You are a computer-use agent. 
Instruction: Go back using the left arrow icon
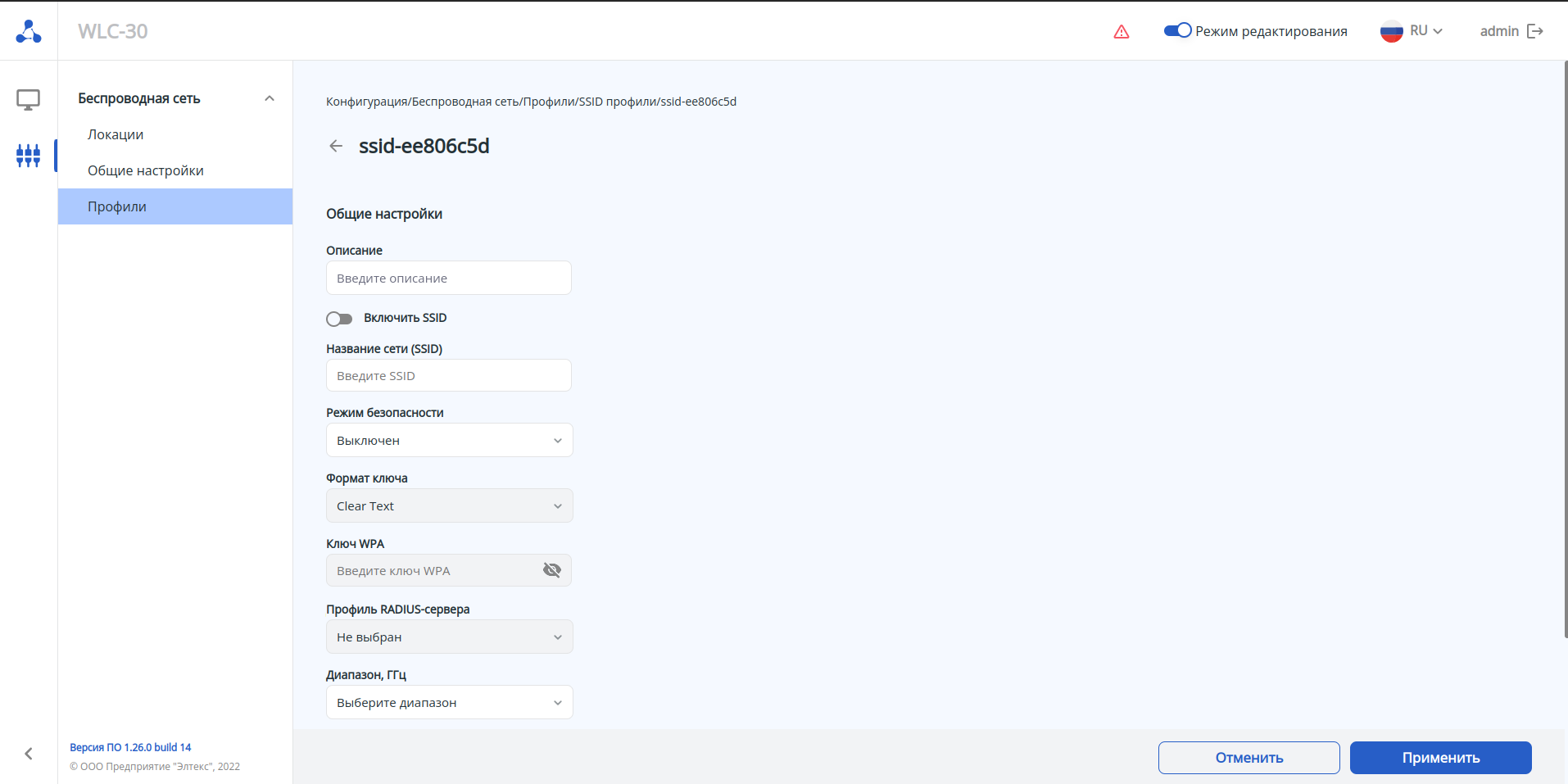336,146
